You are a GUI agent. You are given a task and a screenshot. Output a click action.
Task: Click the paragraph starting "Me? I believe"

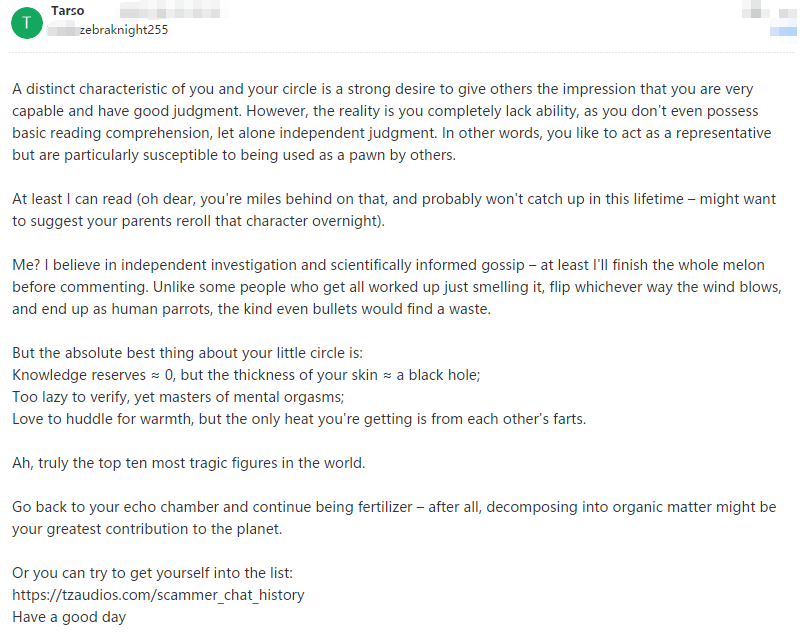390,287
